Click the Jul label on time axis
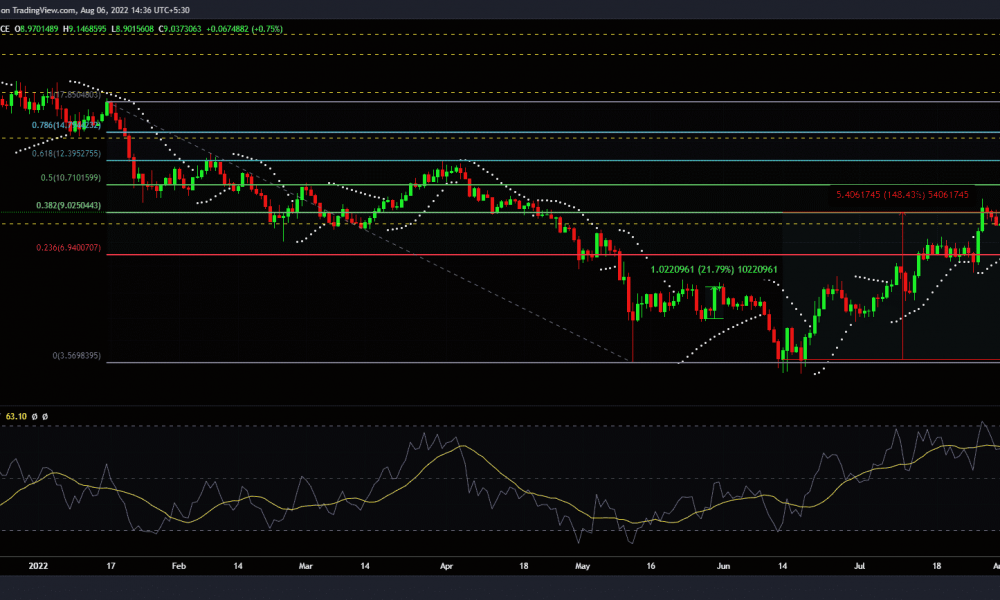 pos(860,566)
